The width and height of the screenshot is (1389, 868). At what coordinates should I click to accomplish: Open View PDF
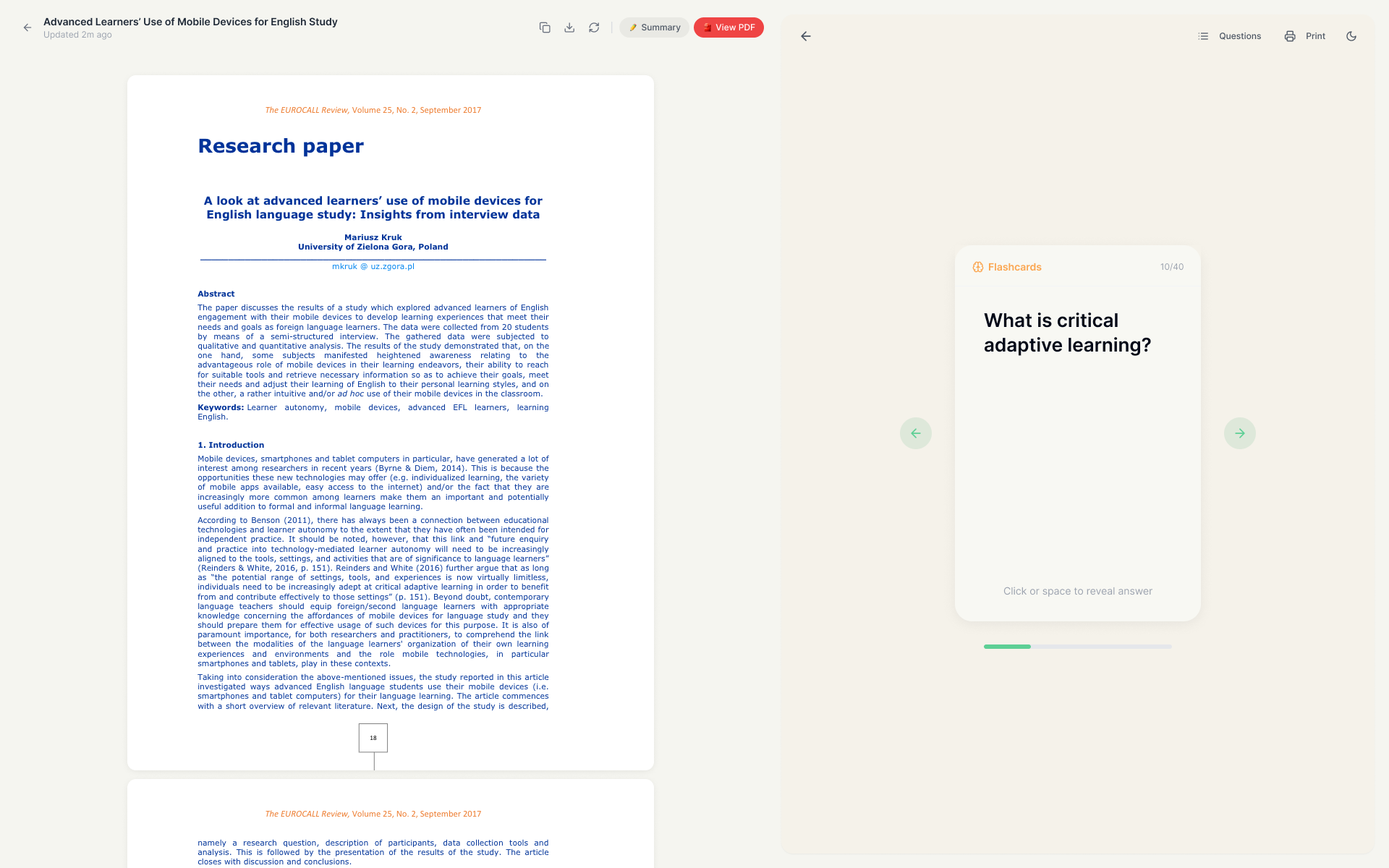pyautogui.click(x=729, y=27)
